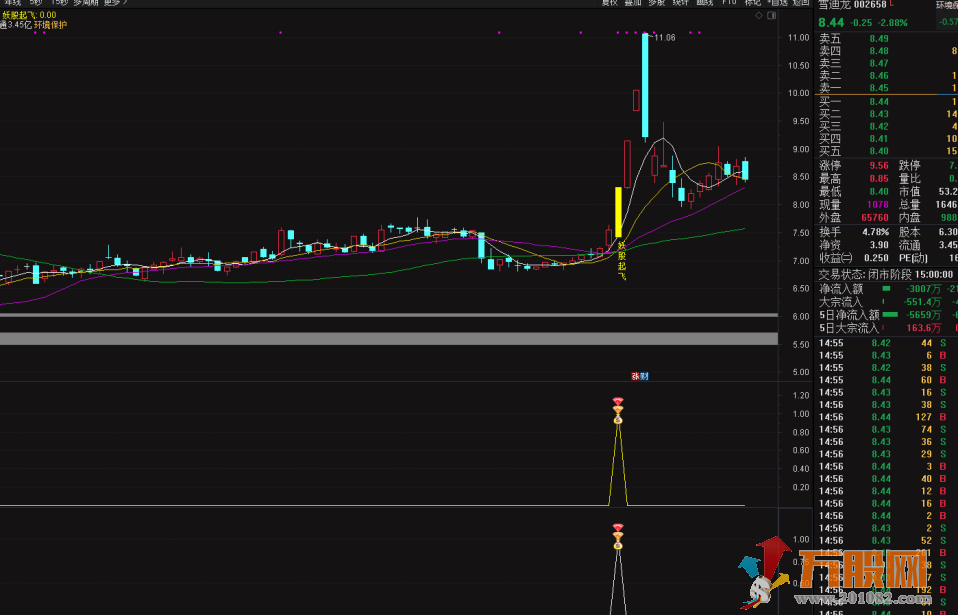Screen dimensions: 958x615
Task: Click the current price 8.44 in header
Action: pos(831,23)
